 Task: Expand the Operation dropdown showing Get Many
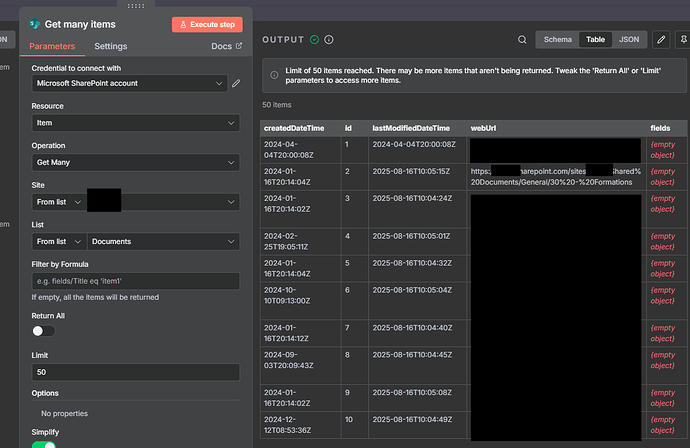(134, 162)
